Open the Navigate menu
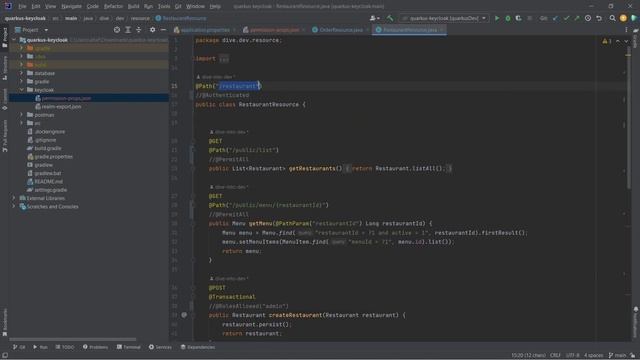 (x=71, y=6)
